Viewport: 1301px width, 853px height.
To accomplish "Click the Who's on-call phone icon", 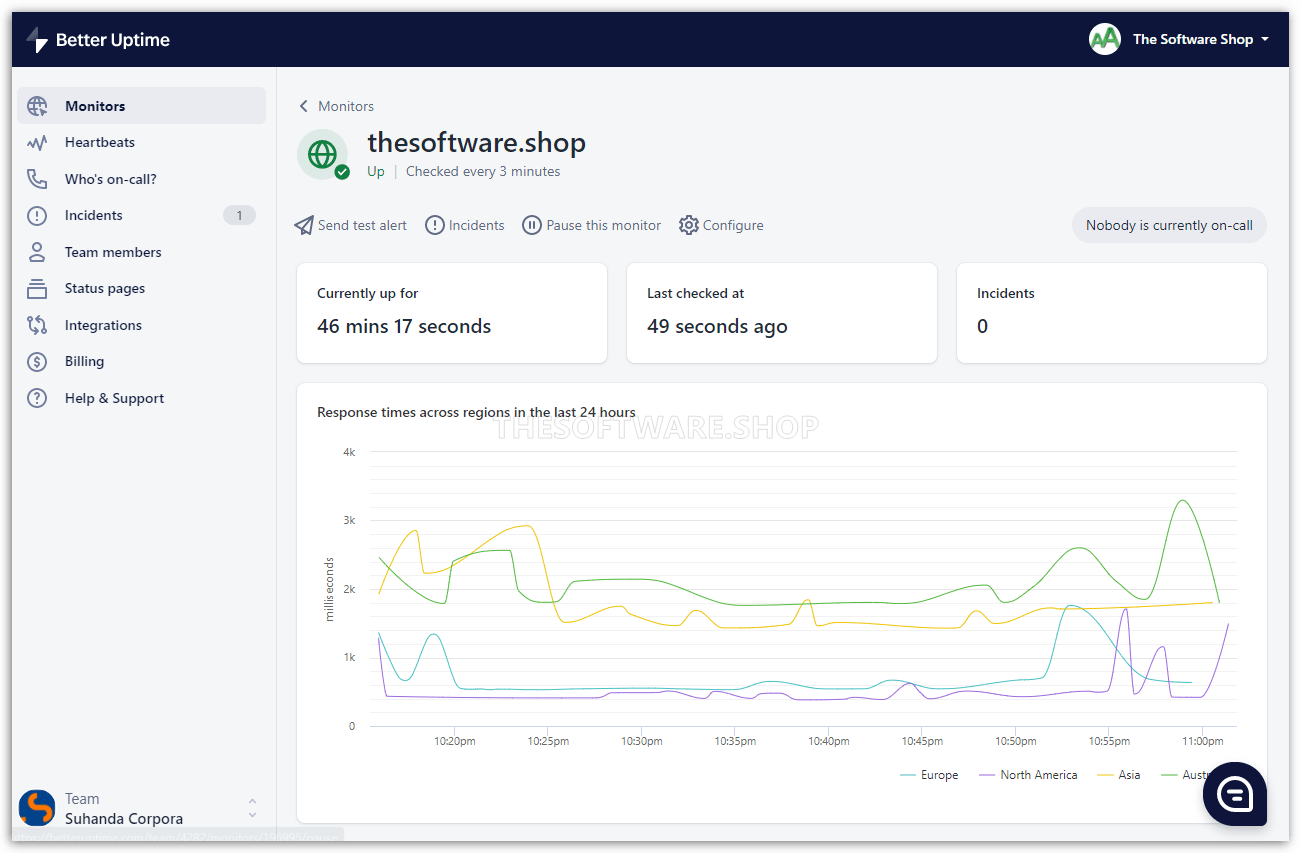I will [37, 179].
